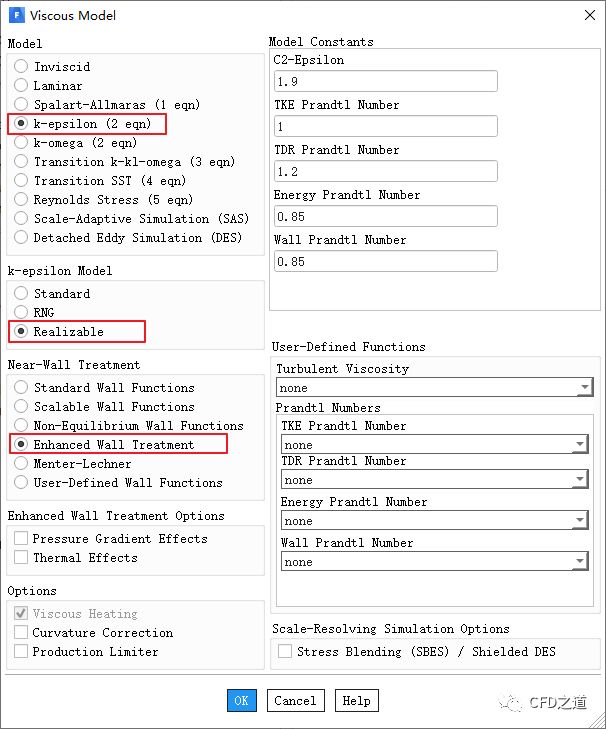Choose Menter-Lechner near-wall treatment
Image resolution: width=606 pixels, height=729 pixels.
pyautogui.click(x=21, y=464)
